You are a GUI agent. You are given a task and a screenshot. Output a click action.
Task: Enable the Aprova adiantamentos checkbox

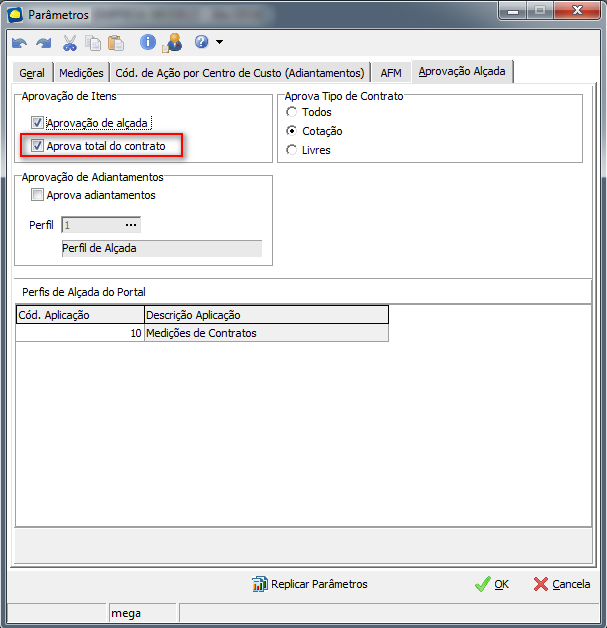click(38, 195)
